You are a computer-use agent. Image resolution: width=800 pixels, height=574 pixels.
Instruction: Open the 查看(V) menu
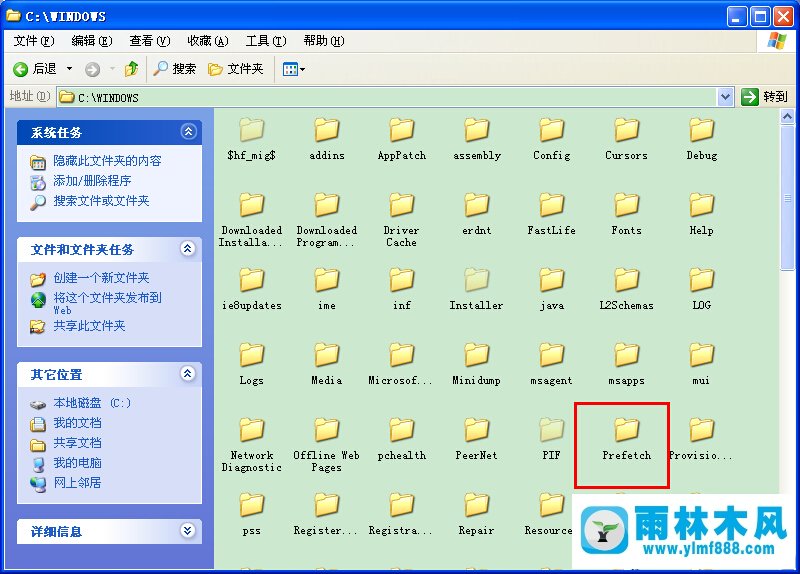coord(149,41)
